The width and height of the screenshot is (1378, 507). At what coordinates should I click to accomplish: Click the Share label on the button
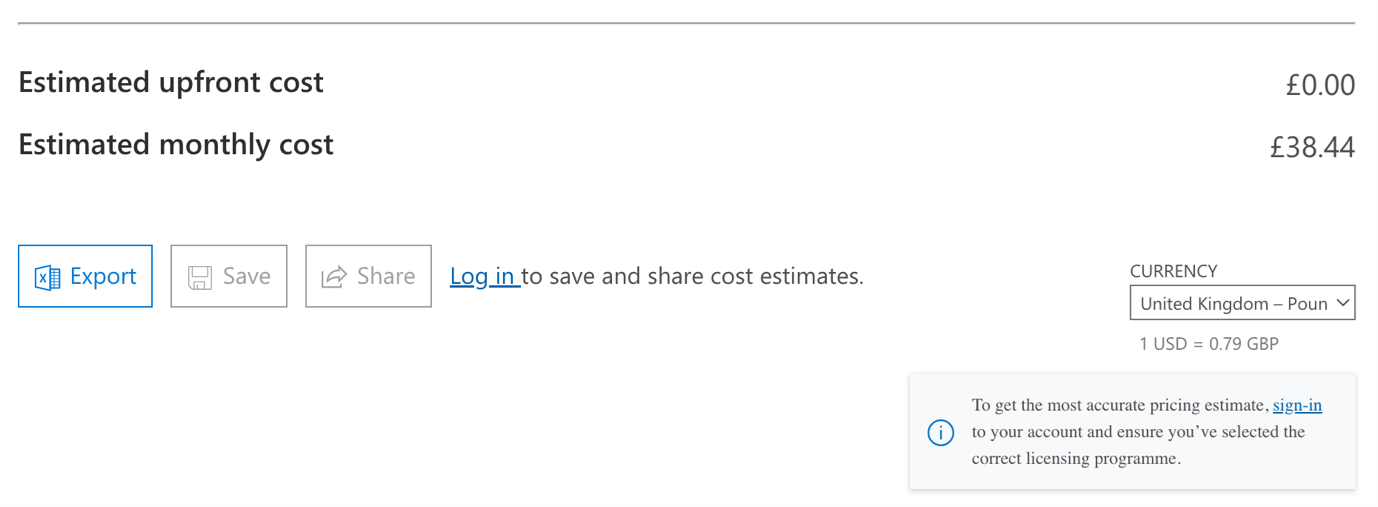(386, 276)
